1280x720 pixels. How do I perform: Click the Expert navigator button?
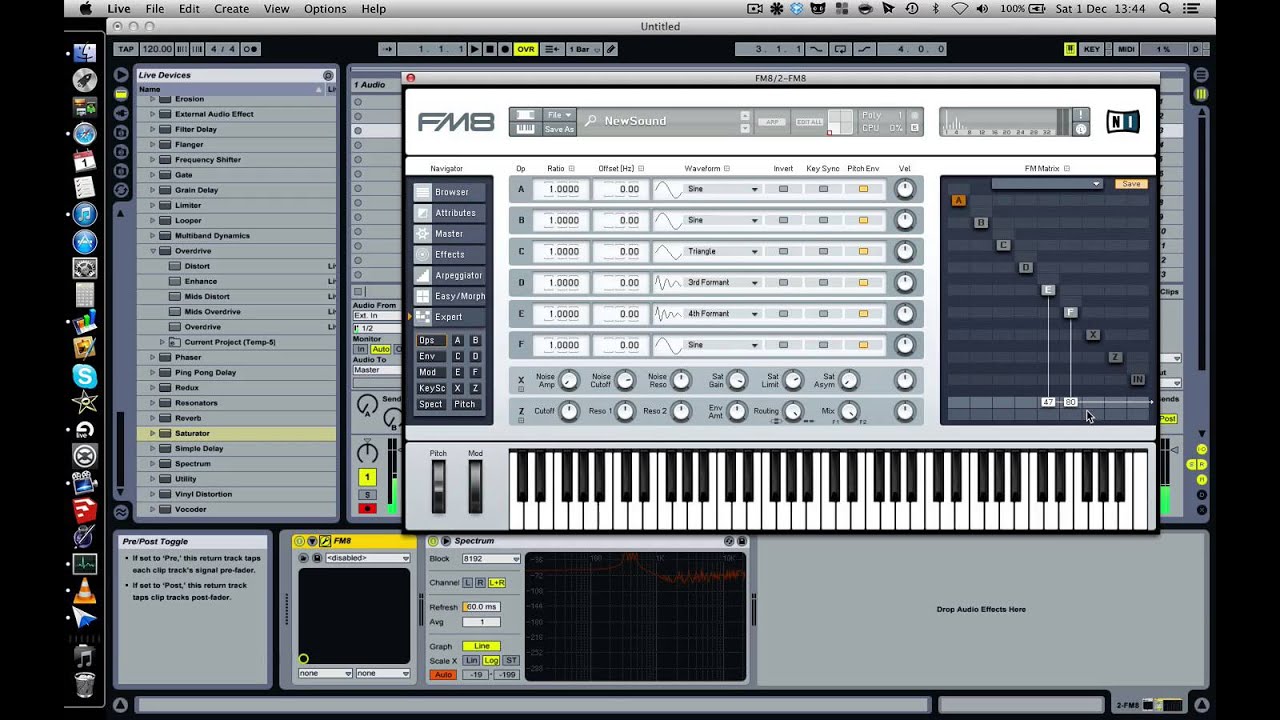(449, 317)
